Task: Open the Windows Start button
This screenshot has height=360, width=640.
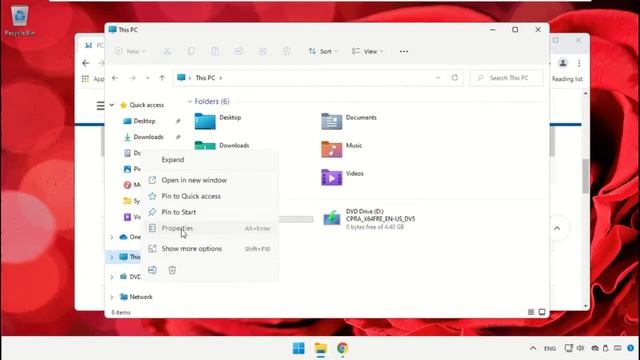Action: pos(299,348)
